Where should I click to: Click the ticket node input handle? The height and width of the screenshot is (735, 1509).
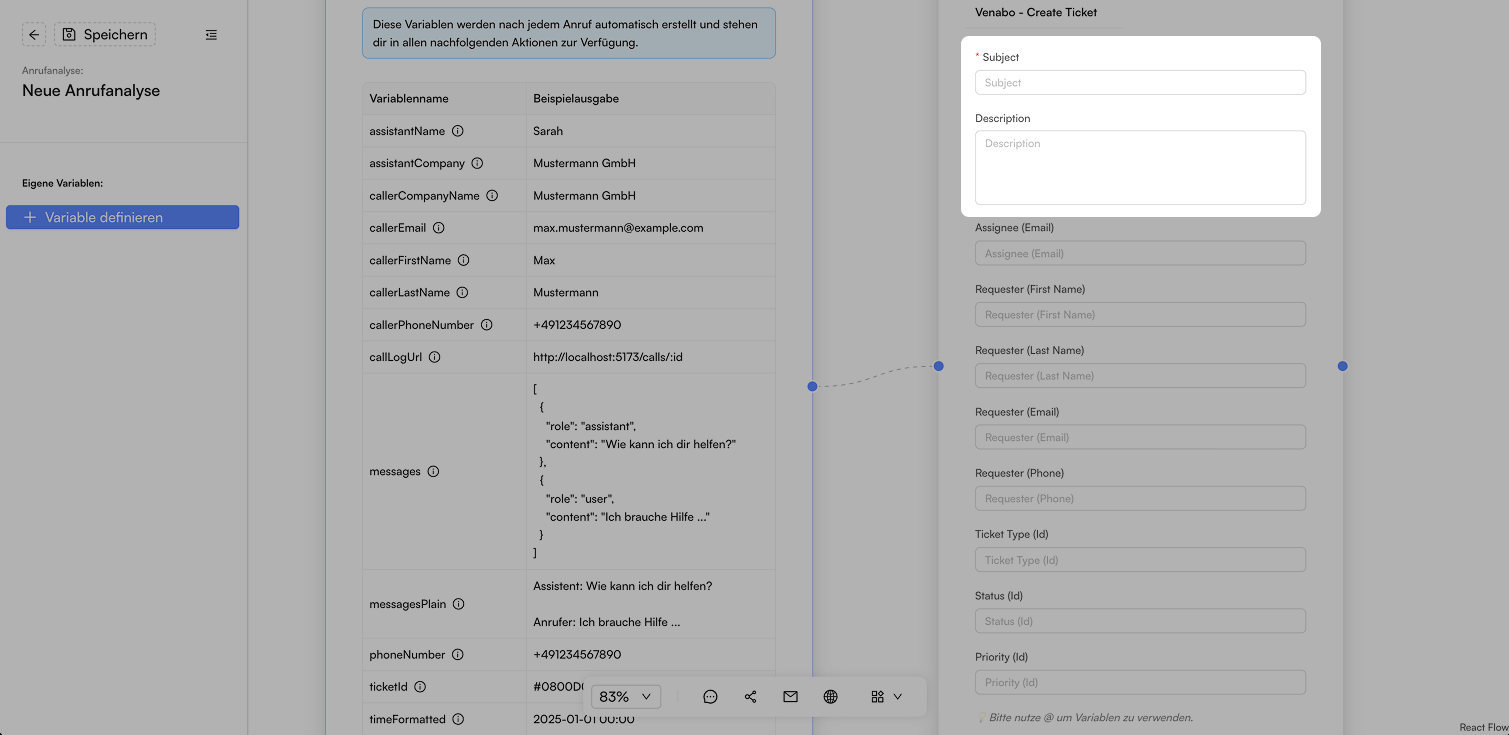[x=939, y=366]
